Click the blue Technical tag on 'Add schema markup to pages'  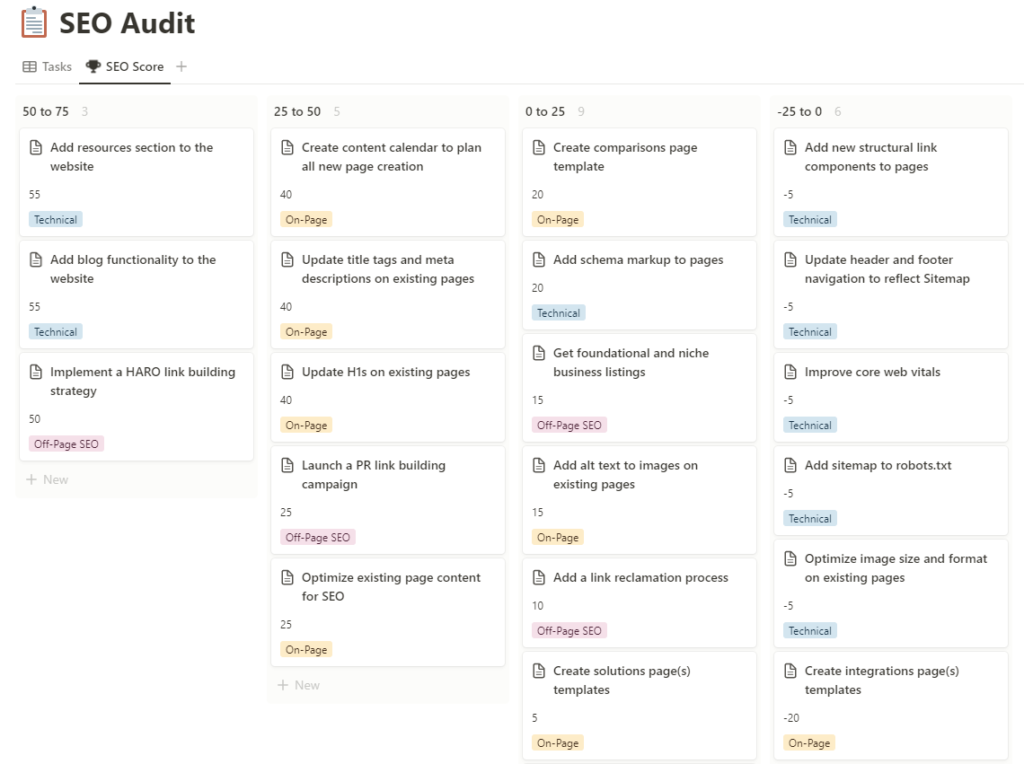(x=558, y=312)
